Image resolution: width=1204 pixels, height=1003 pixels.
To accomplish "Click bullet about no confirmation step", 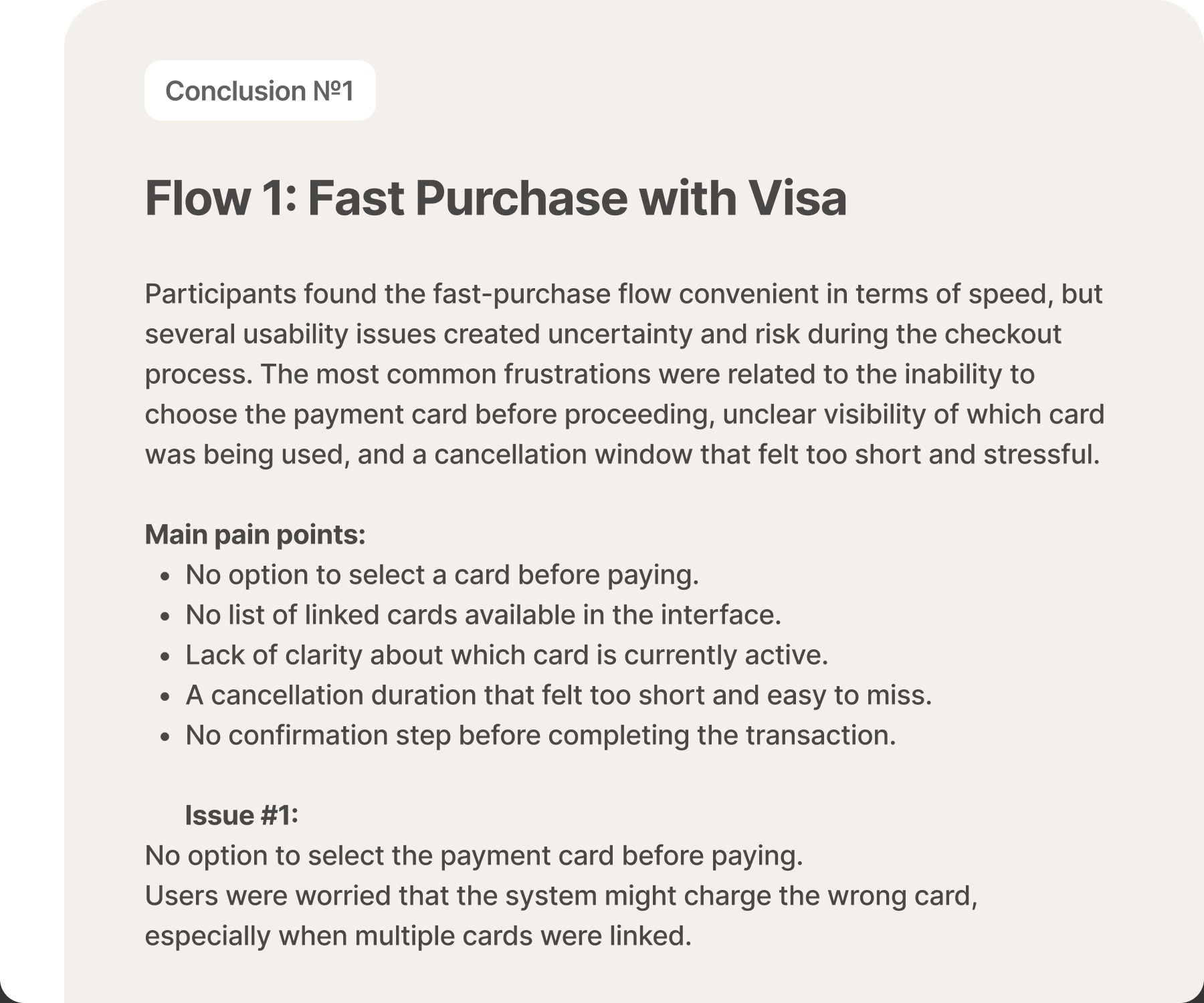I will 540,736.
